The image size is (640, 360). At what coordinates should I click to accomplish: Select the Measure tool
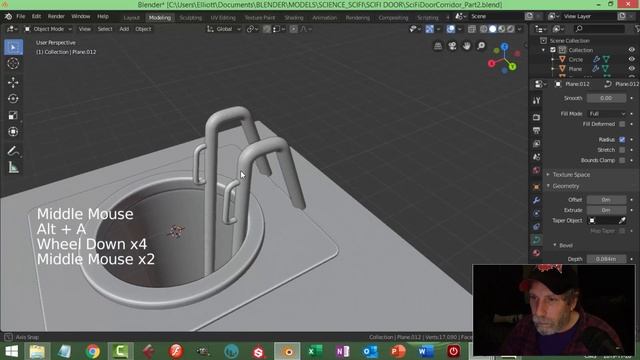point(13,167)
